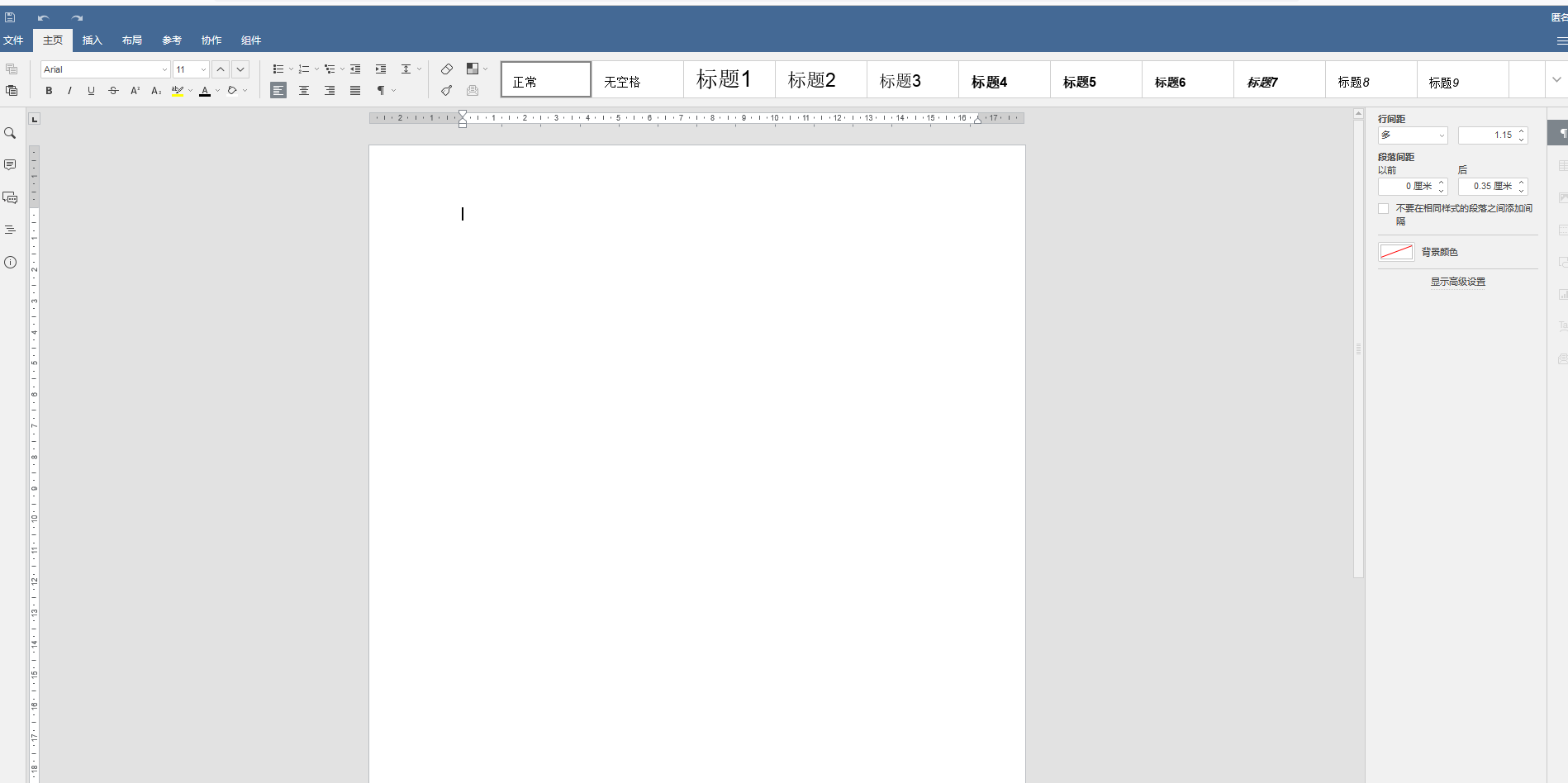Copy style with the paintbrush icon

447,90
